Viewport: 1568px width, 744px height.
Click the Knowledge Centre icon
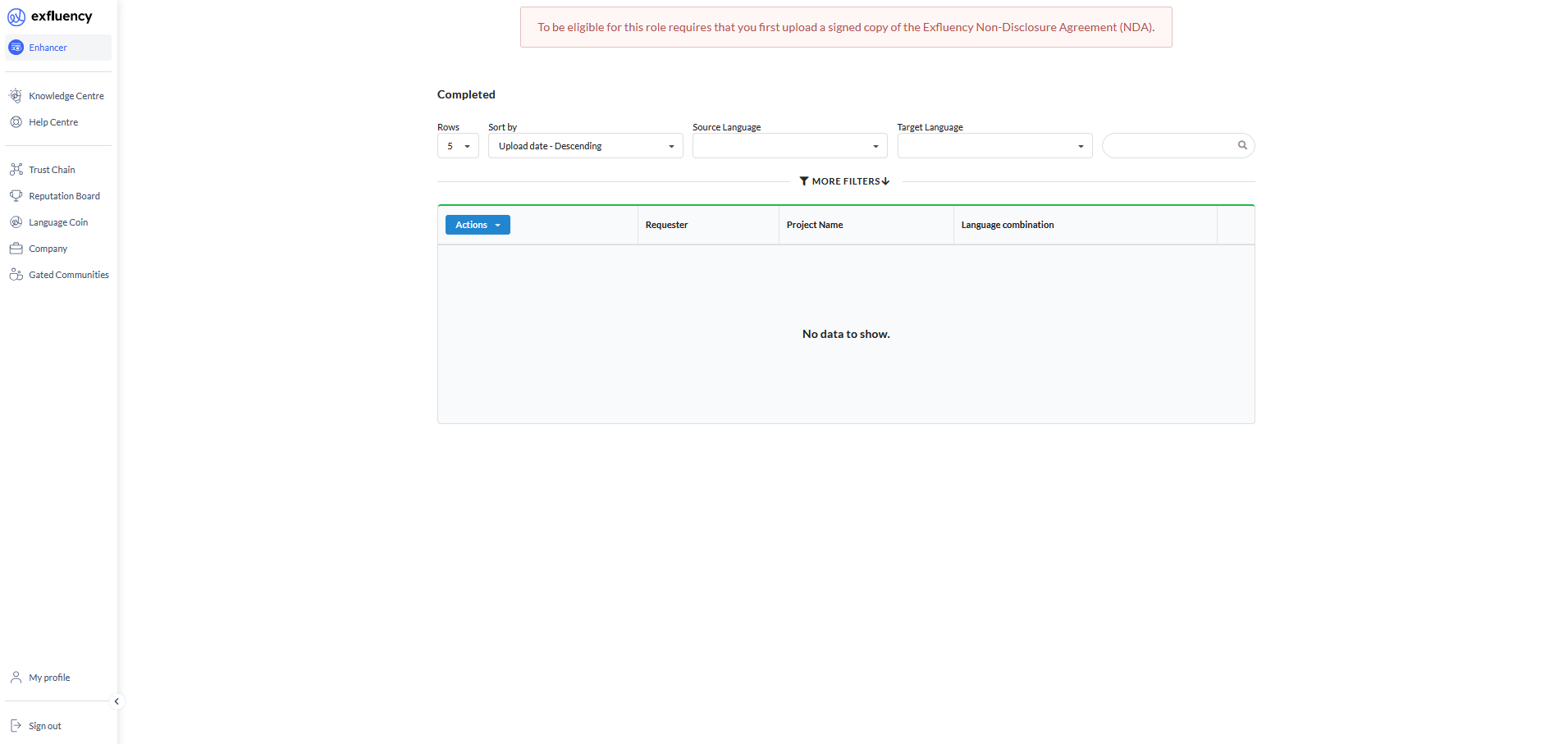tap(16, 96)
